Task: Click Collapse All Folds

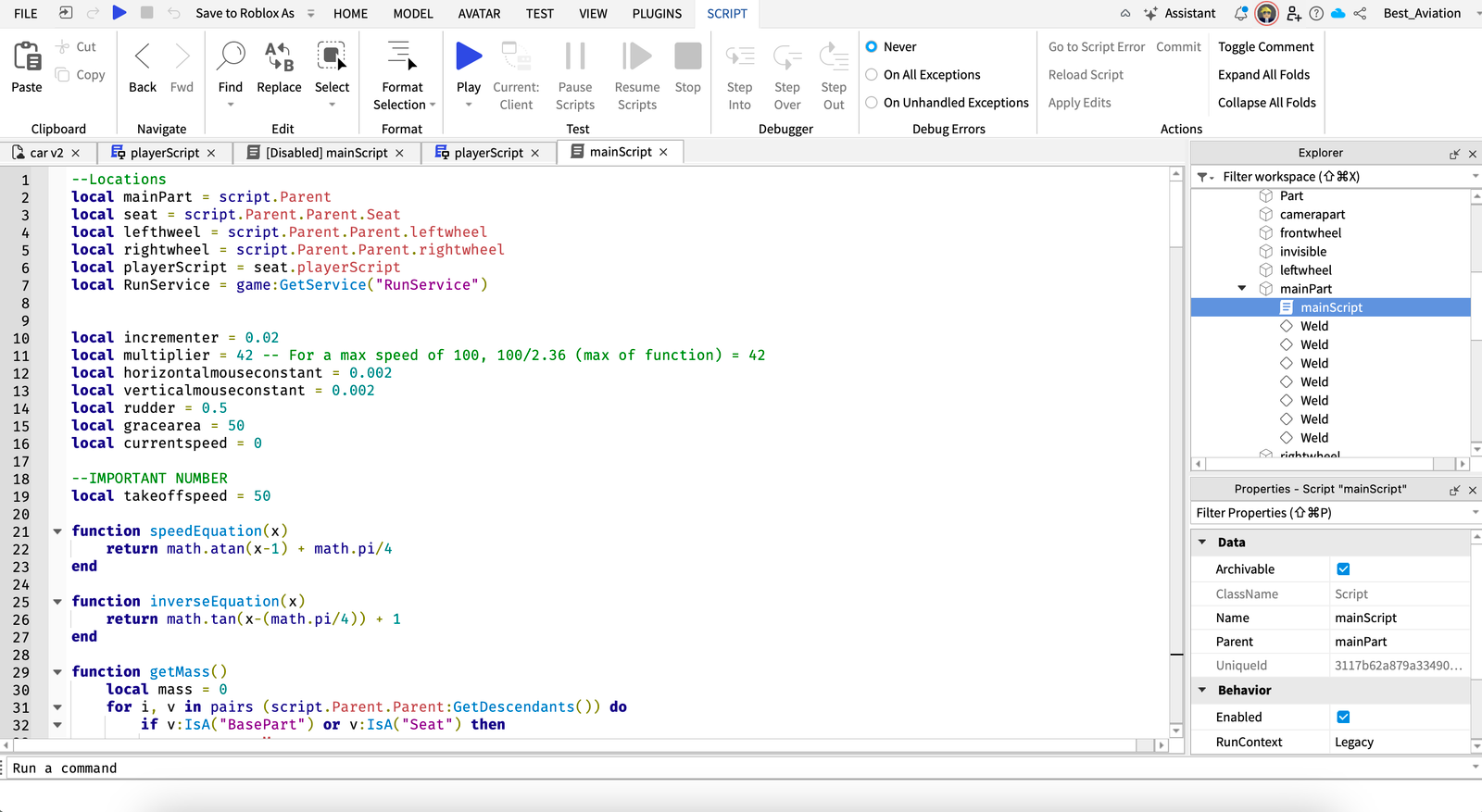Action: pyautogui.click(x=1266, y=102)
